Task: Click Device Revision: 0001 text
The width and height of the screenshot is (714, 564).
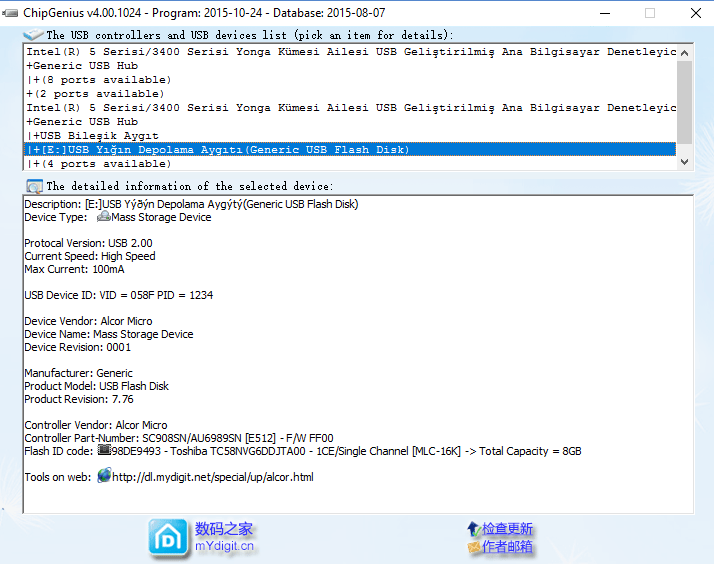Action: click(77, 347)
